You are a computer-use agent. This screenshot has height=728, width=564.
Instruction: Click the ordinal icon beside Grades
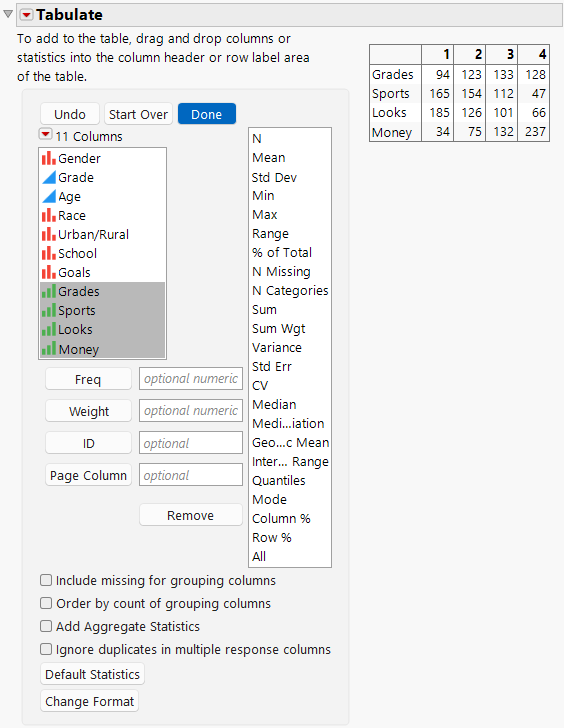[48, 292]
